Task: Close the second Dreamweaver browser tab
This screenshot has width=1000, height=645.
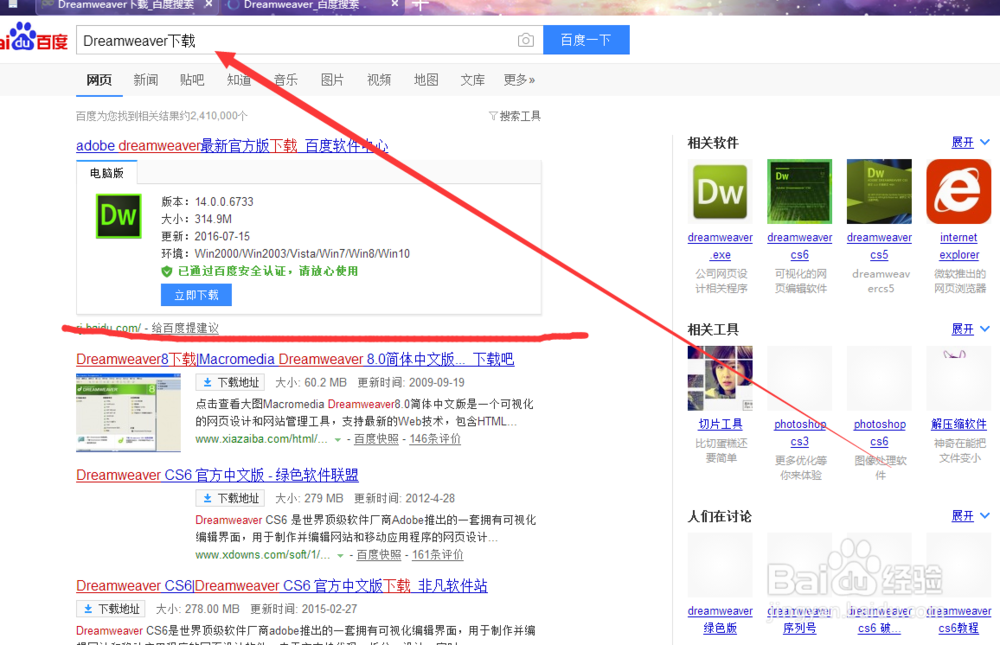Action: point(395,4)
